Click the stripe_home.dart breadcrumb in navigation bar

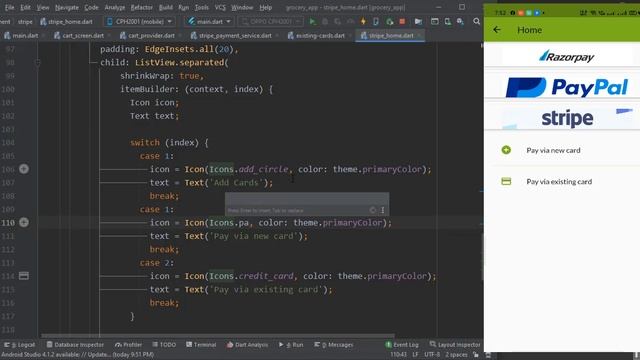click(x=66, y=22)
